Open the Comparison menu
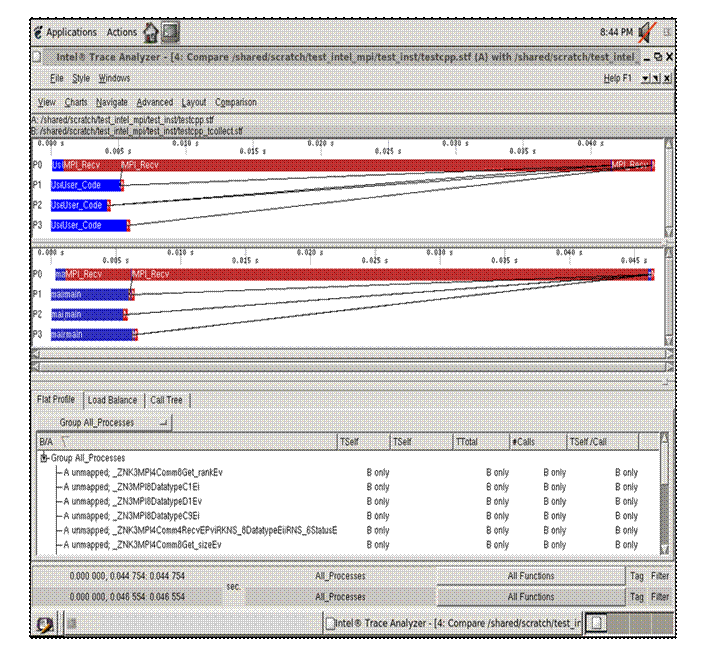The height and width of the screenshot is (655, 703). tap(236, 102)
